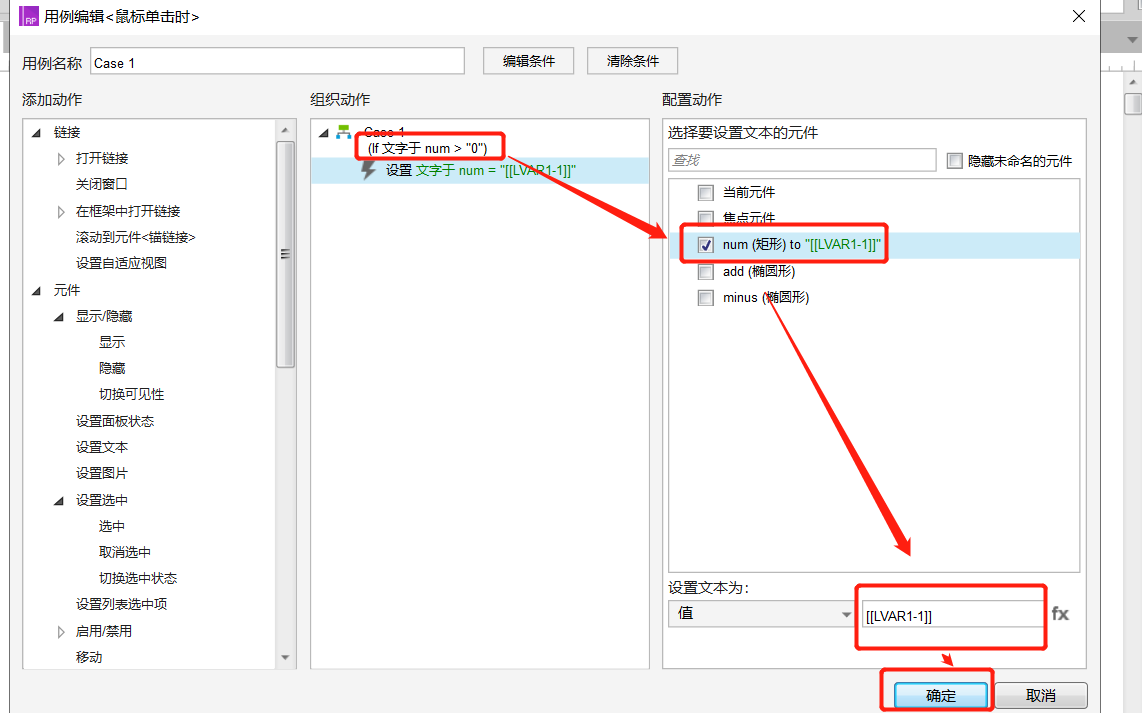Check the add (椭圆形) checkbox

tap(705, 272)
